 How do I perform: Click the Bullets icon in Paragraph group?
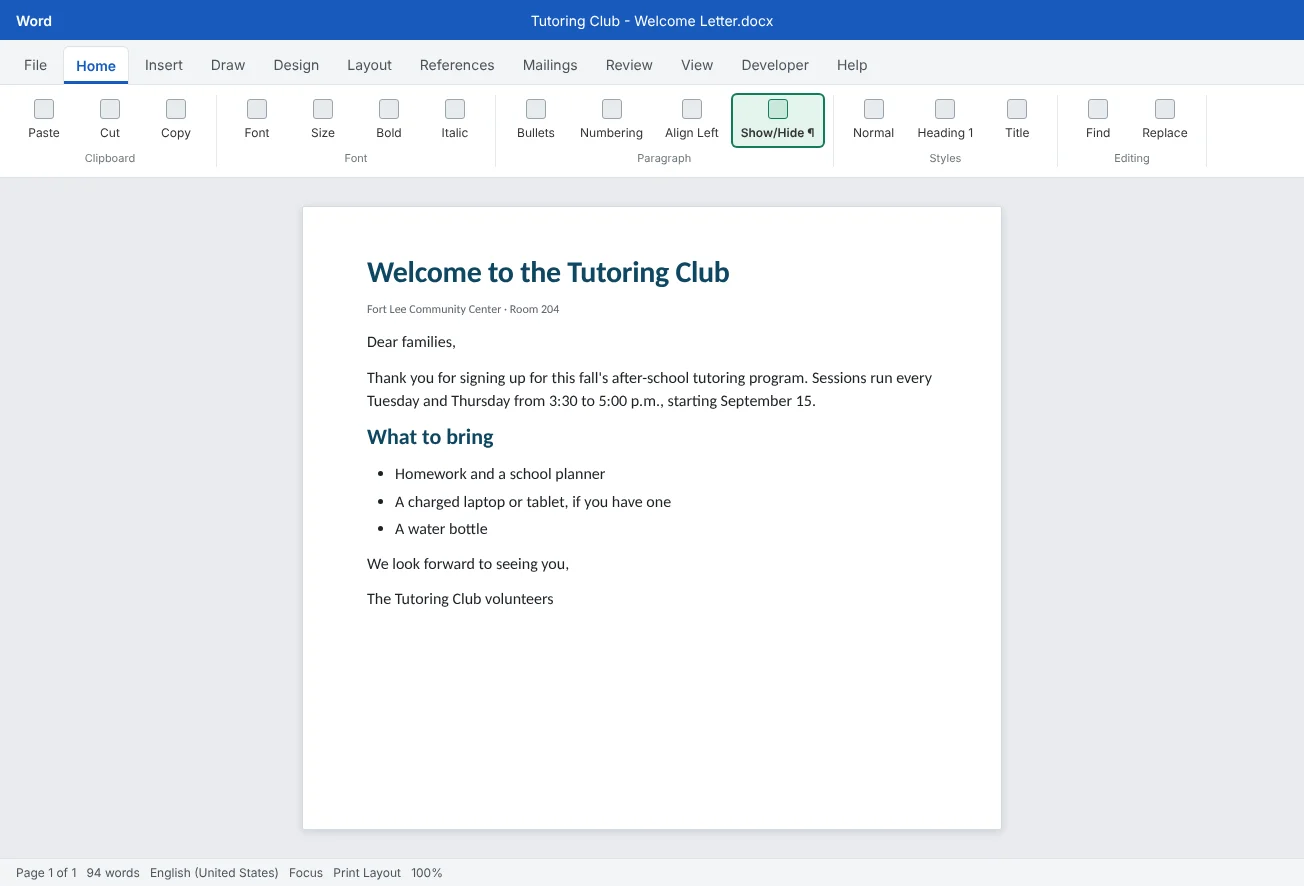click(536, 109)
